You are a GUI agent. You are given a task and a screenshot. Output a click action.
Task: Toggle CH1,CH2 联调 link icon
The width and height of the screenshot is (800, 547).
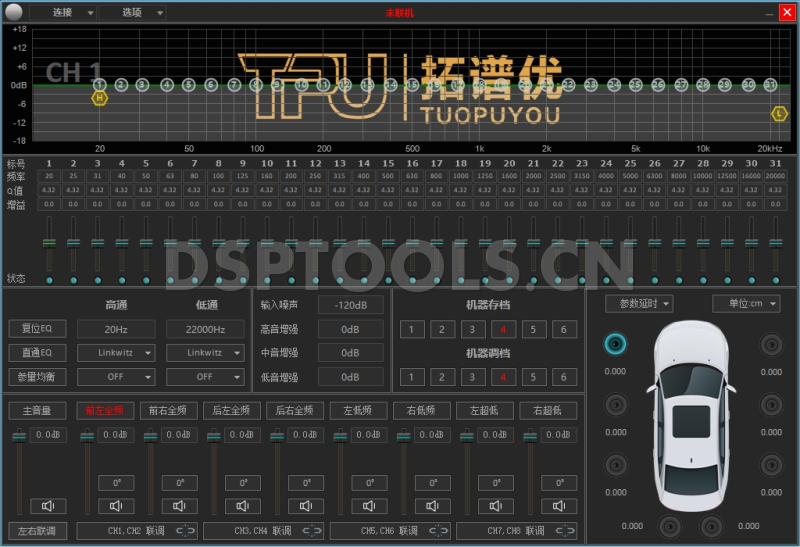185,531
